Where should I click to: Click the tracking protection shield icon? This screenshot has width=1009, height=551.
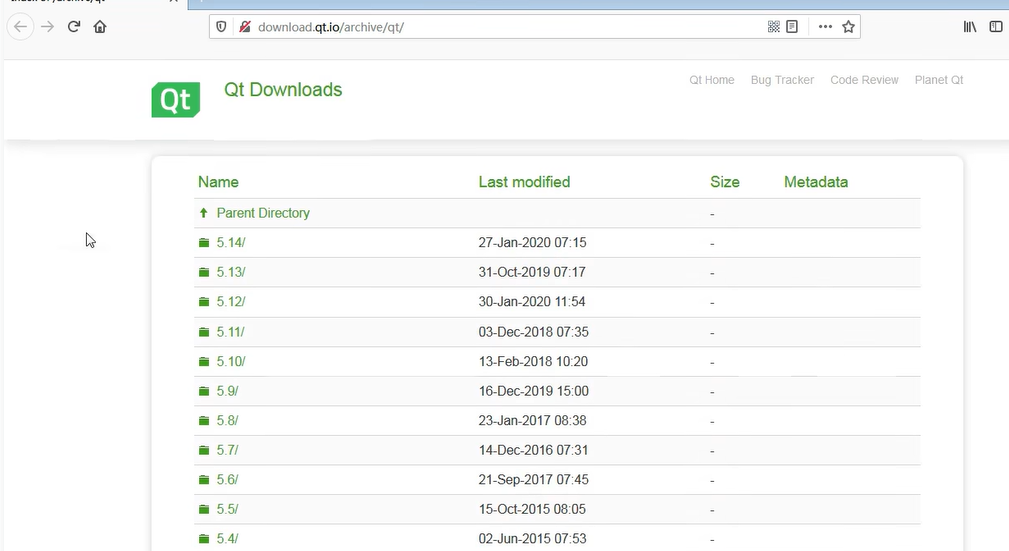pyautogui.click(x=221, y=27)
